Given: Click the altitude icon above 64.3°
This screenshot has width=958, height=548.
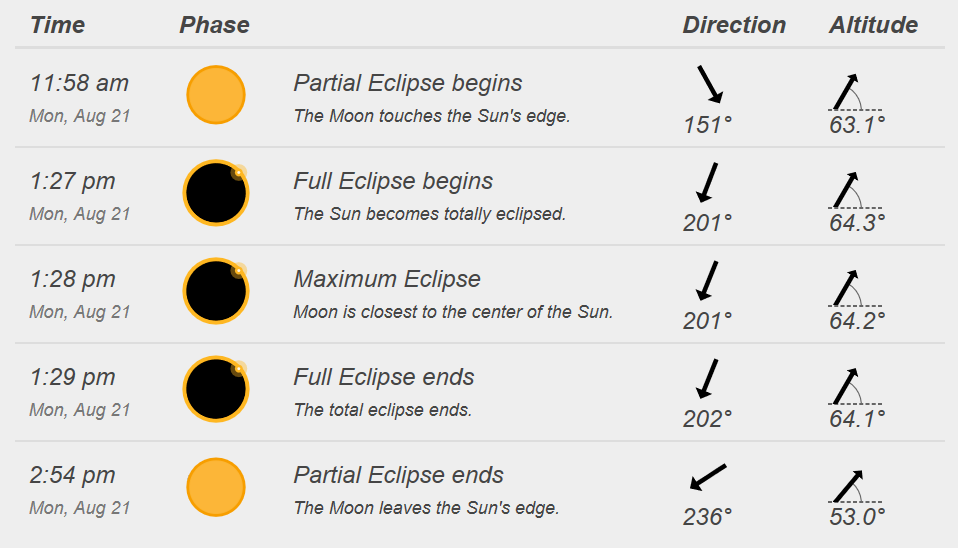Looking at the screenshot, I should coord(854,191).
